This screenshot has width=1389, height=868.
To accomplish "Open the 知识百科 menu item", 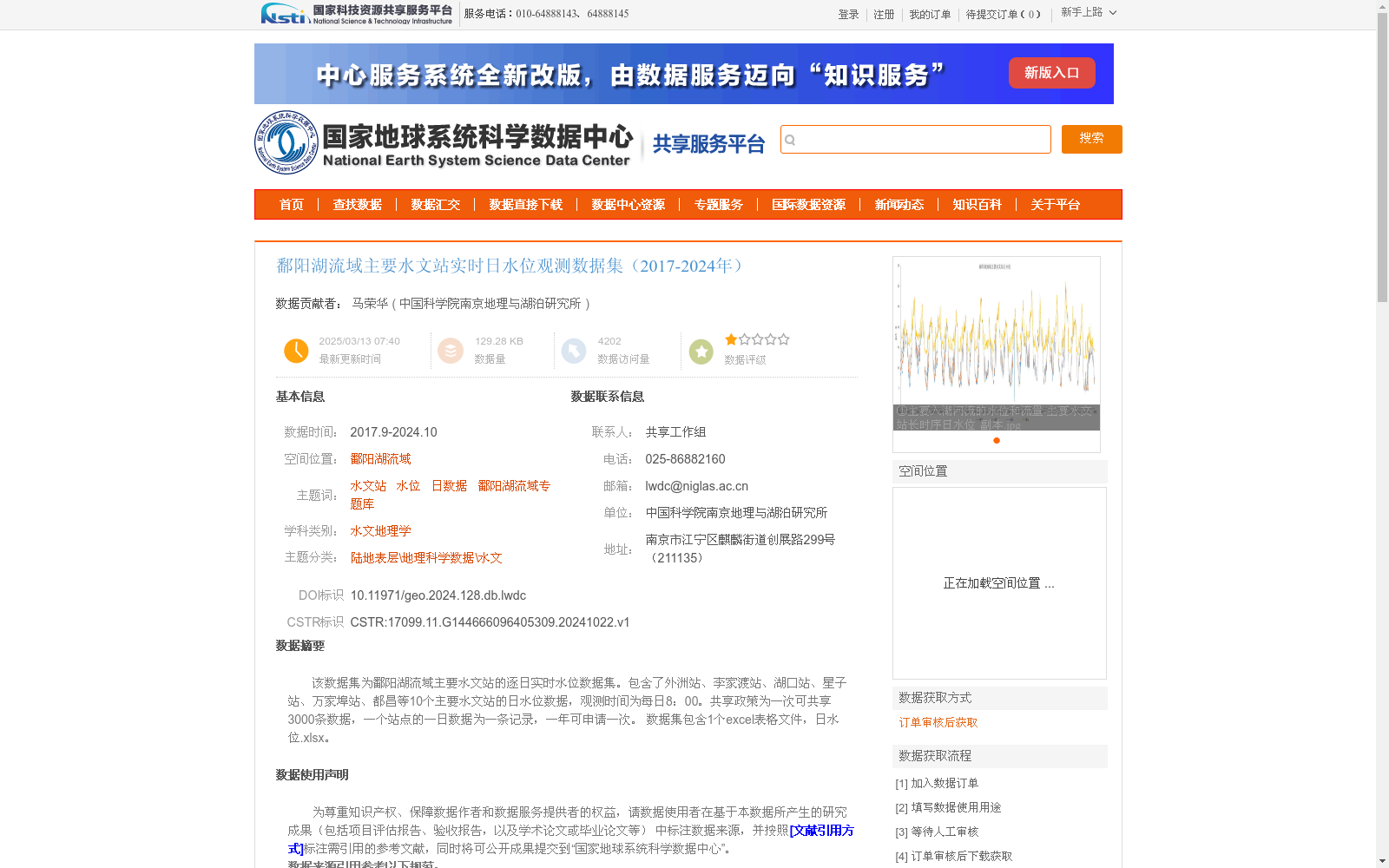I will pyautogui.click(x=976, y=205).
